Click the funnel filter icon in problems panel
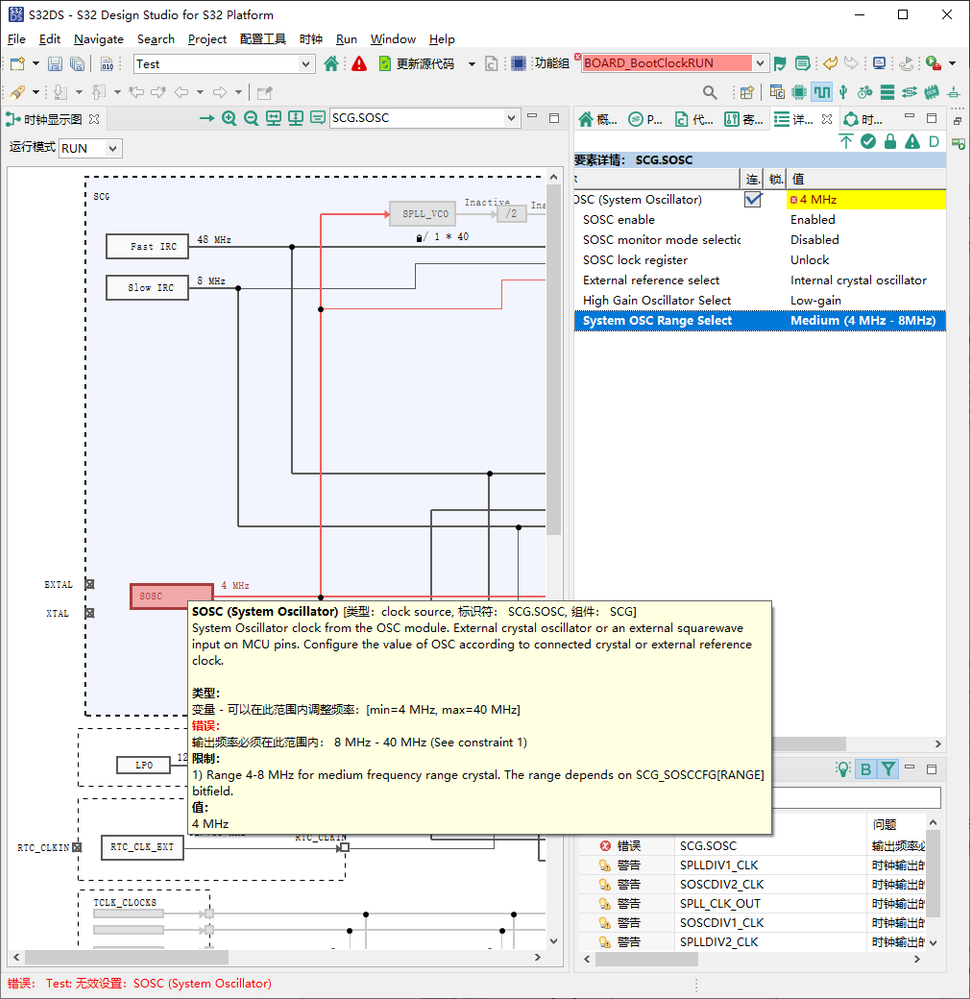Screen dimensions: 970x999 [x=888, y=769]
